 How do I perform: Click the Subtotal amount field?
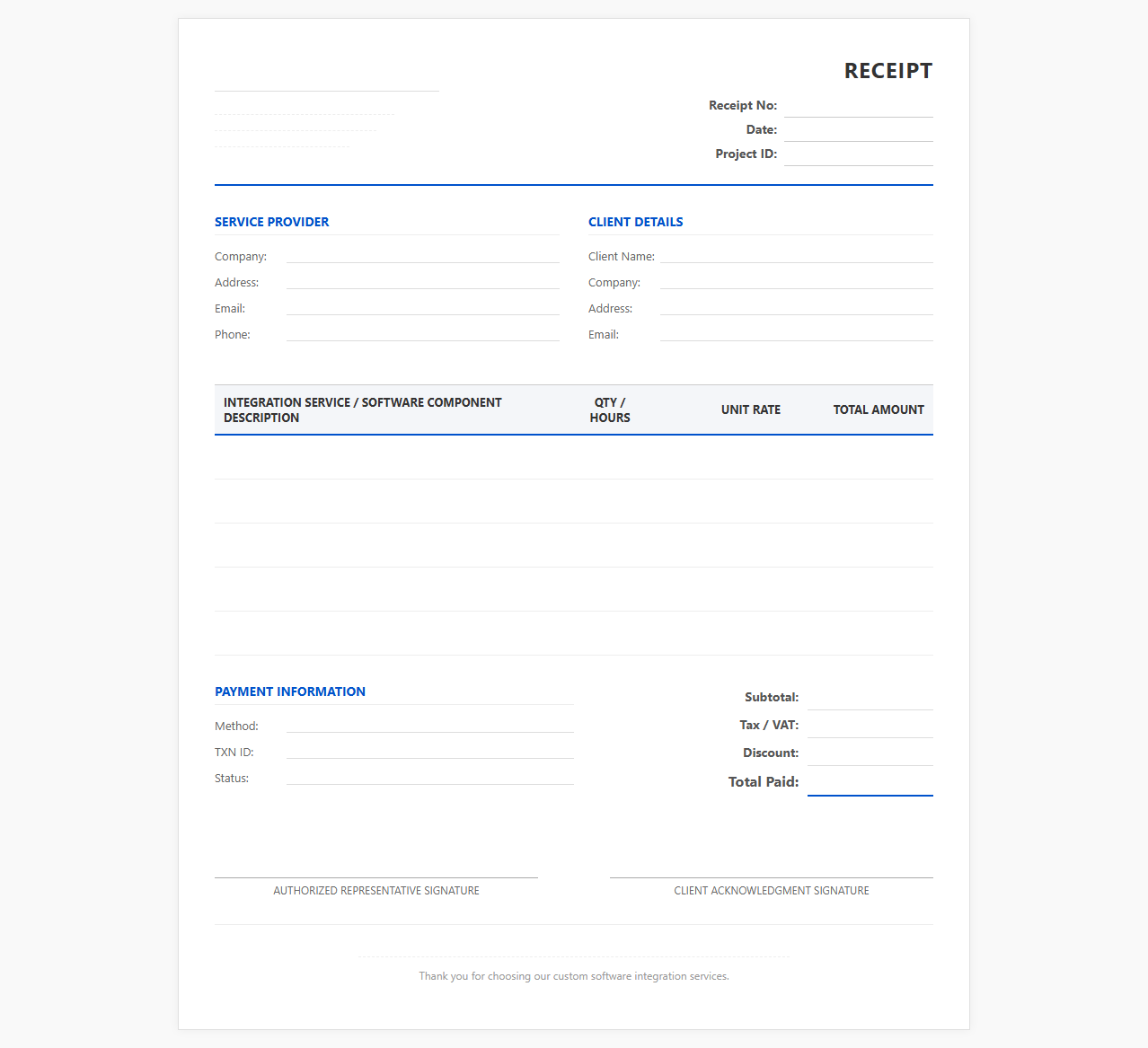(870, 698)
